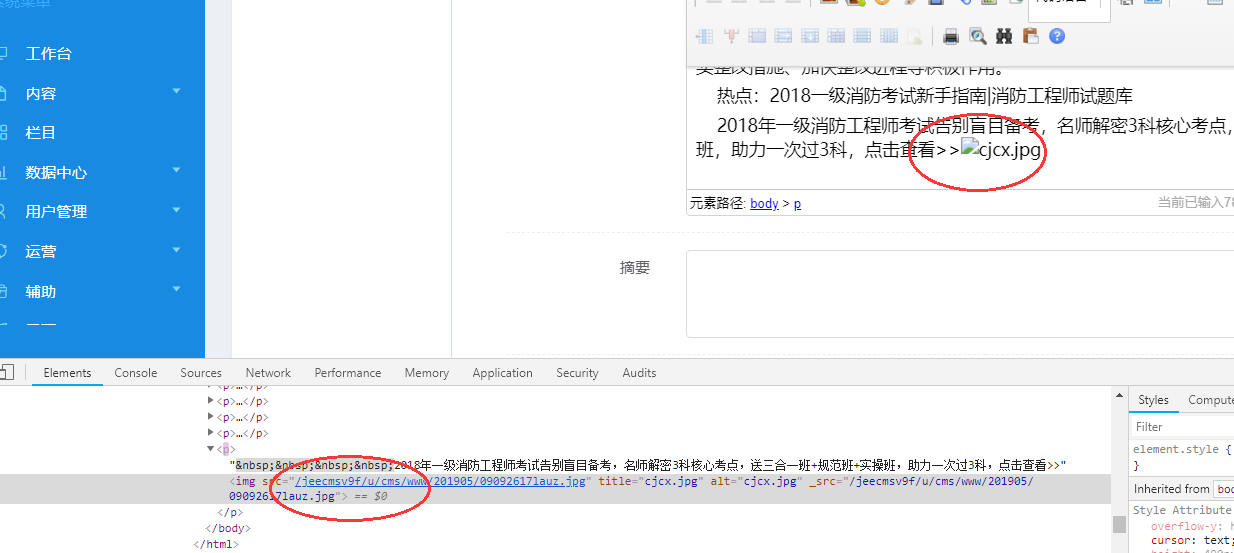Select 辅助 sidebar menu item
Viewport: 1234px width, 553px height.
click(x=41, y=291)
